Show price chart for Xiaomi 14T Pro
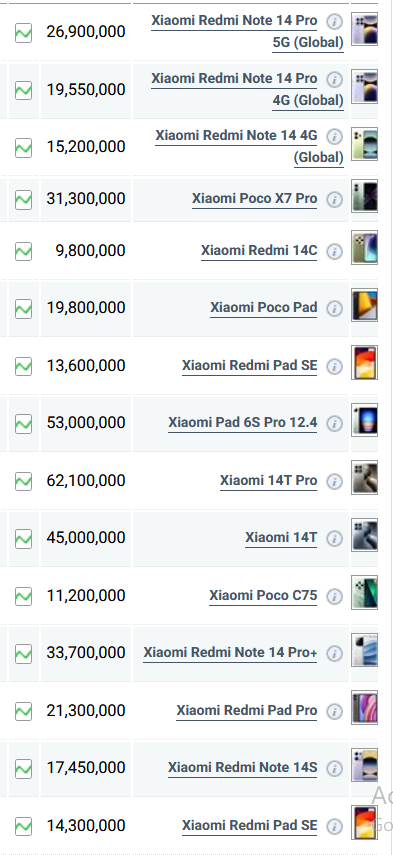This screenshot has height=855, width=393. click(x=23, y=481)
